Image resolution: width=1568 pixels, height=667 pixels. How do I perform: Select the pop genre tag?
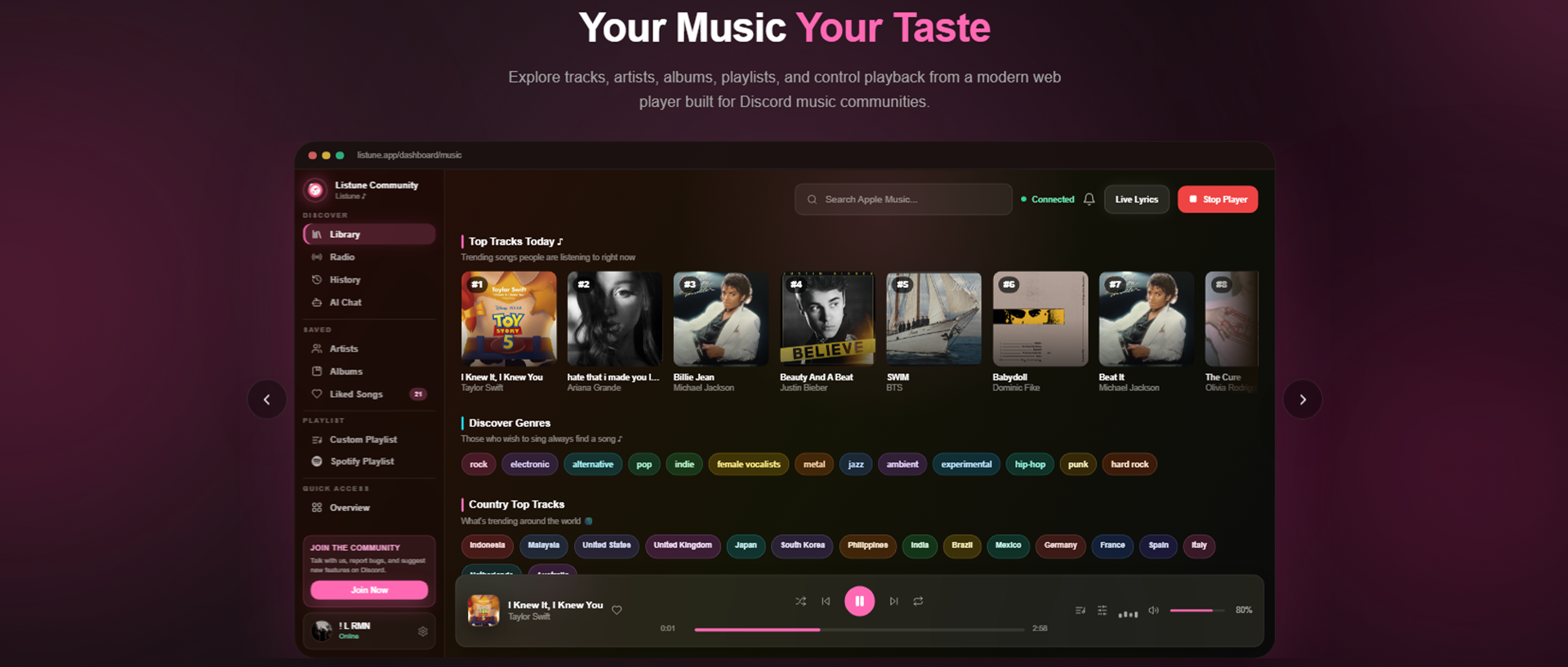(644, 465)
